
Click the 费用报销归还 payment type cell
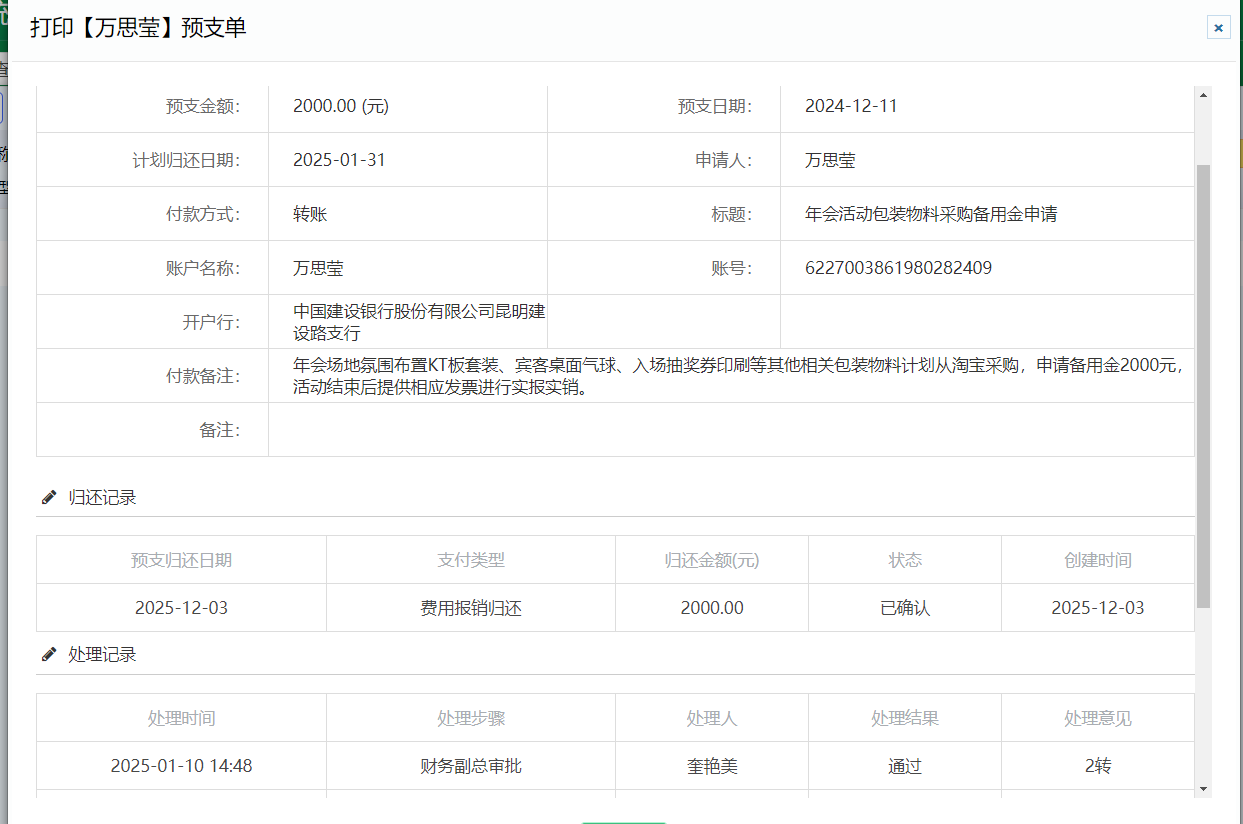[x=471, y=608]
